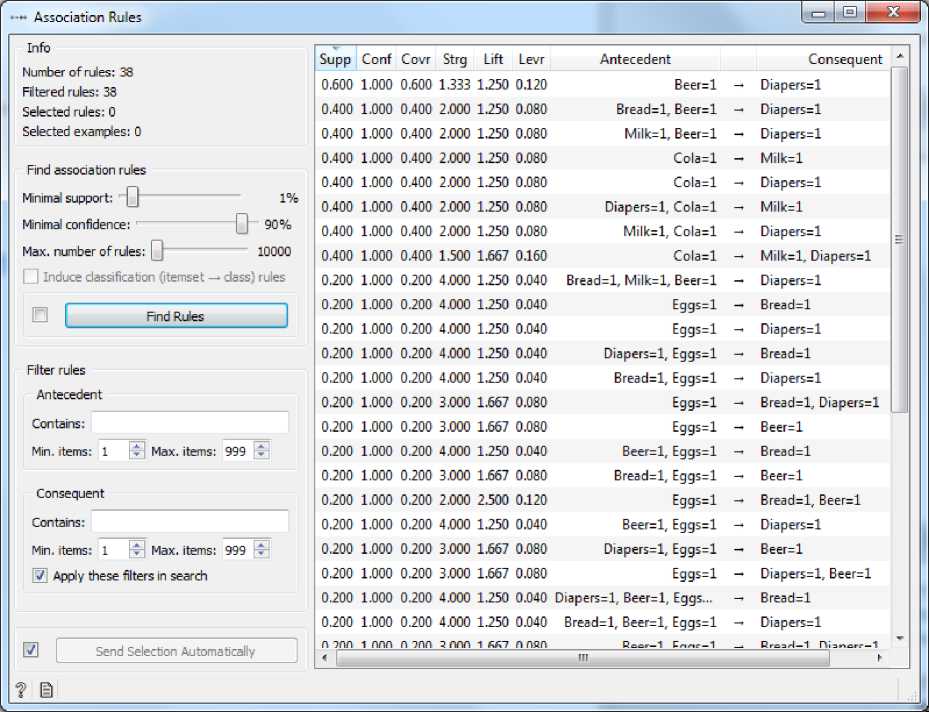Click the Minimal confidence slider handle
Image resolution: width=929 pixels, height=712 pixels.
pyautogui.click(x=242, y=225)
